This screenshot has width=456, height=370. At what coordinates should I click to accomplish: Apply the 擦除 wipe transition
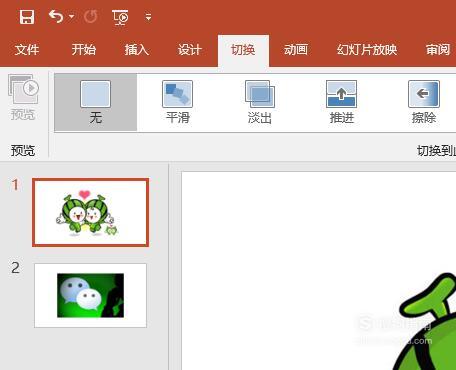tap(424, 102)
